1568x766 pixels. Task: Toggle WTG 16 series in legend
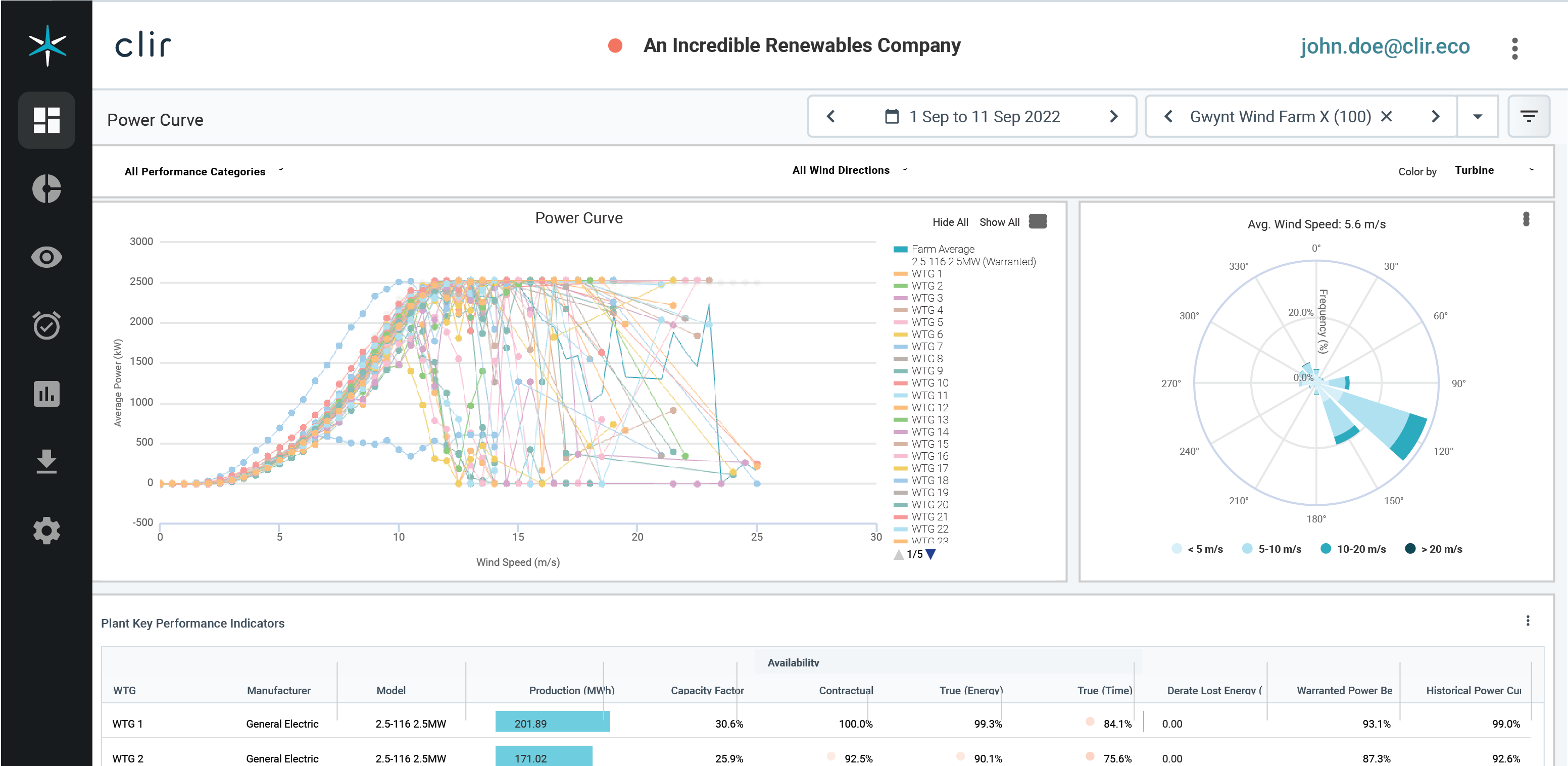[x=921, y=456]
